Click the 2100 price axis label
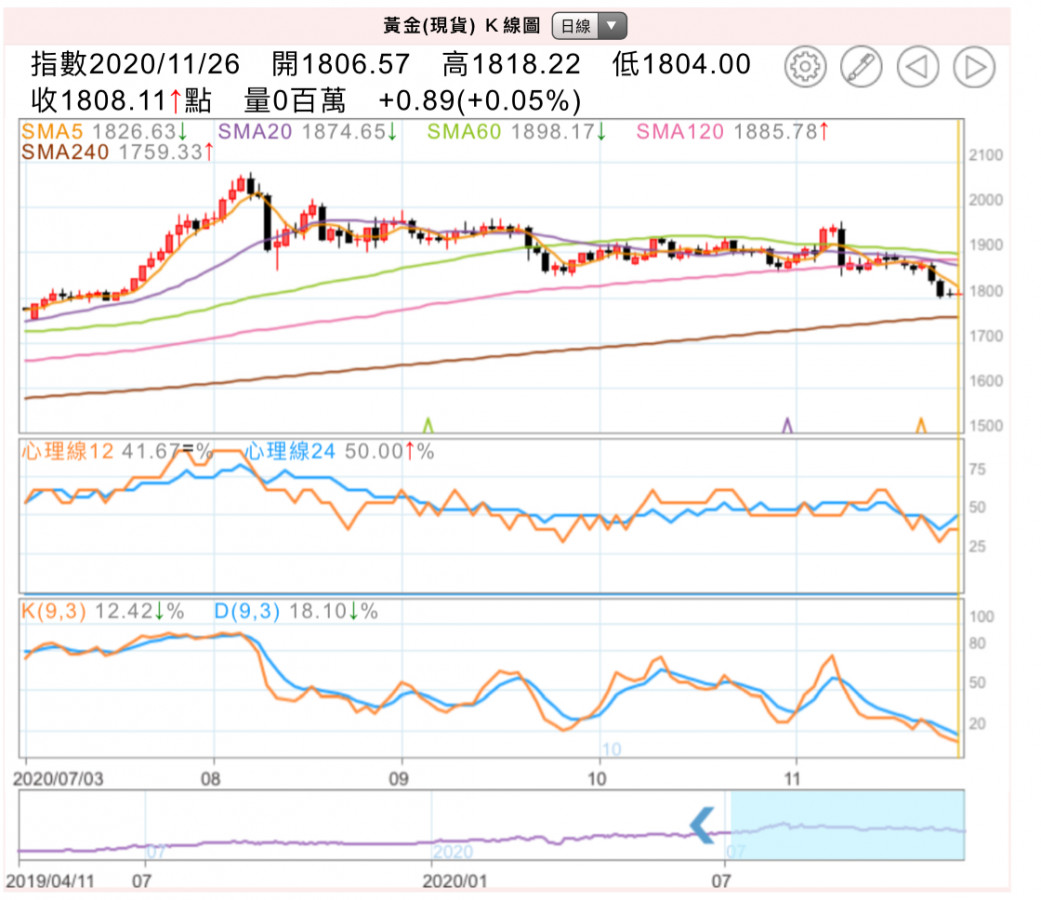Viewport: 1041px width, 900px height. click(x=986, y=155)
